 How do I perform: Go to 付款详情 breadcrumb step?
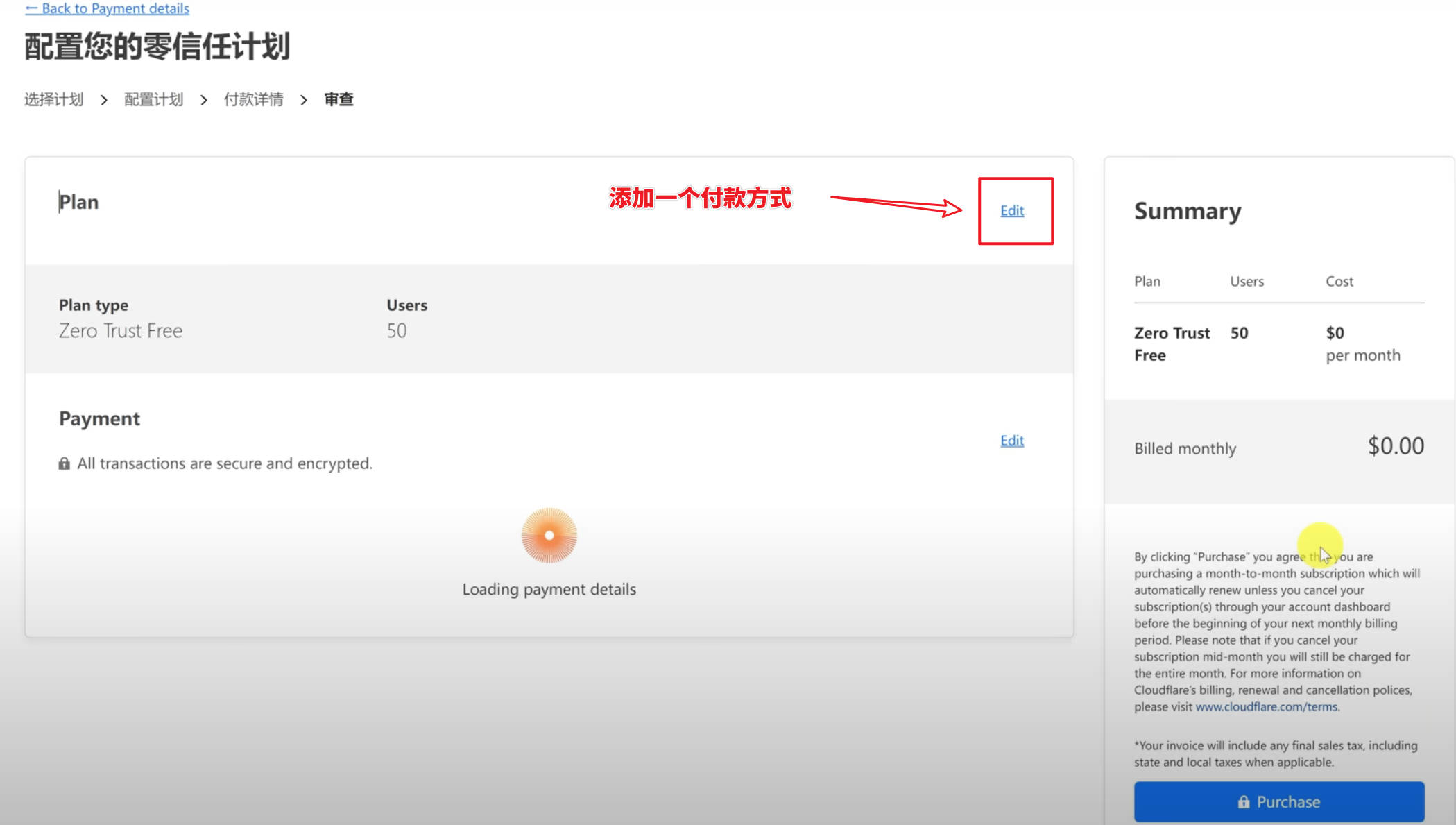[x=253, y=99]
